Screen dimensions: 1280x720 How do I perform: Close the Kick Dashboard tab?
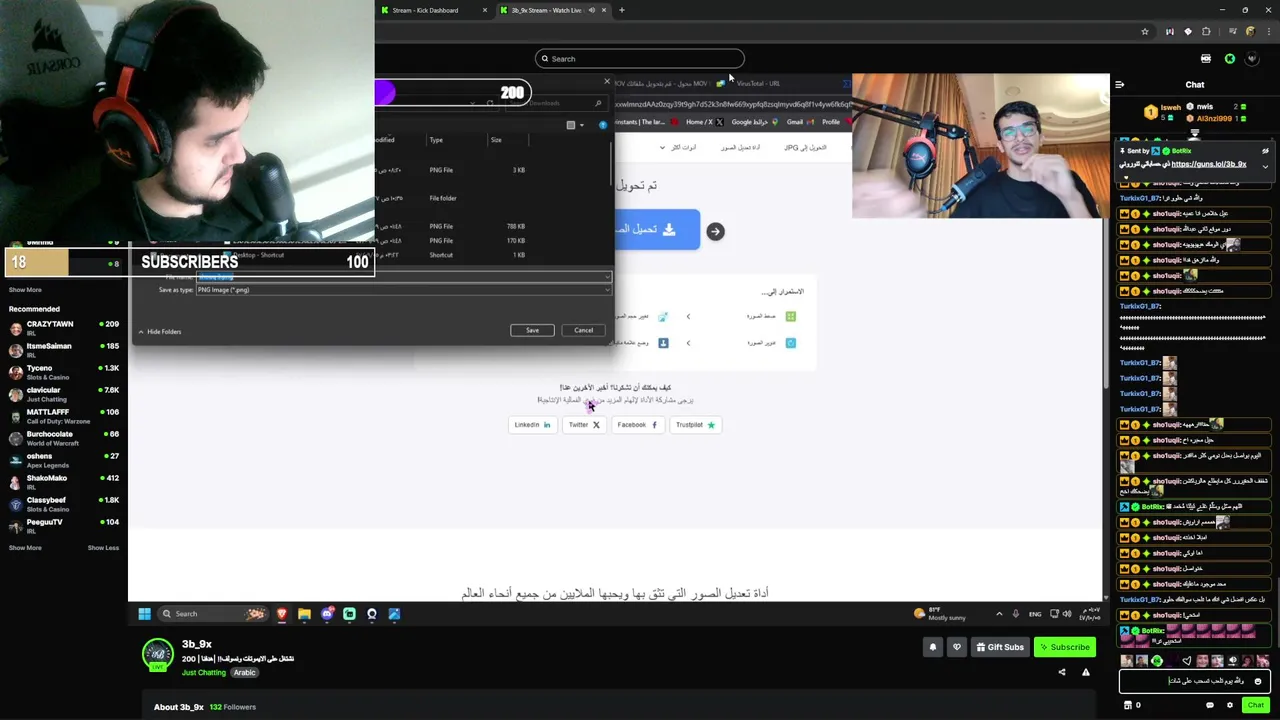(x=485, y=10)
